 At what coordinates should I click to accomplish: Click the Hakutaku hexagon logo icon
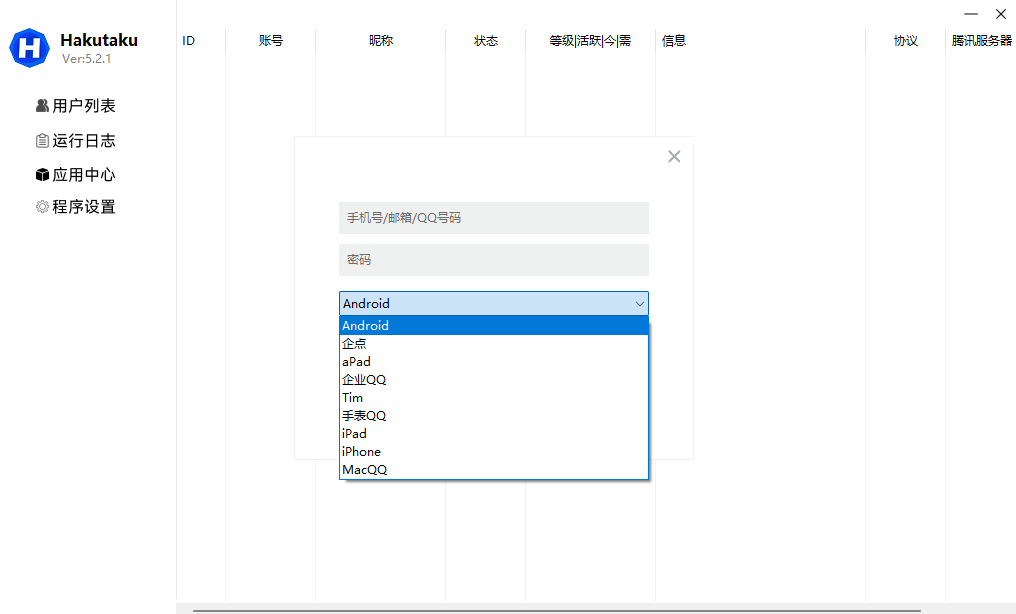pyautogui.click(x=30, y=48)
